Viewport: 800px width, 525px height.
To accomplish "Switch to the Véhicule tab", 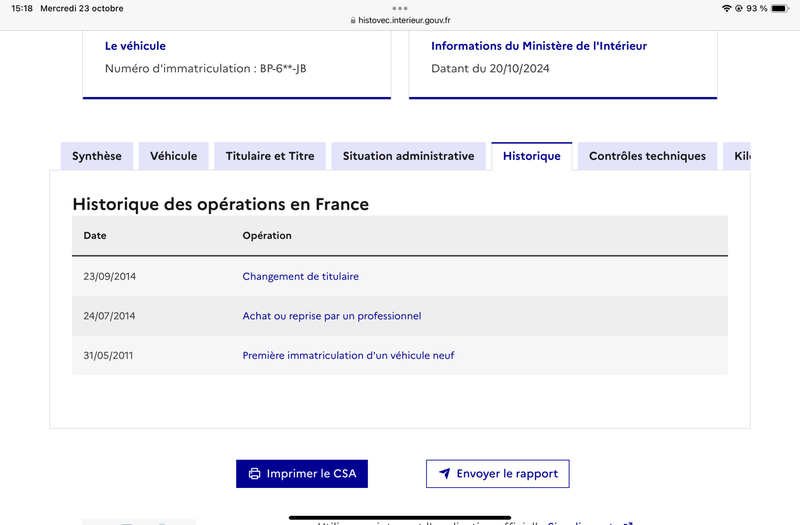I will tap(173, 156).
